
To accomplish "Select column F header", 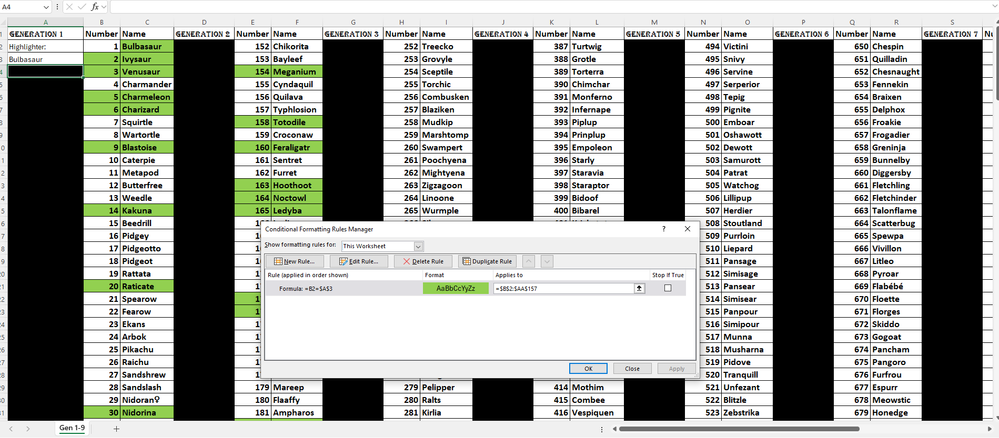I will click(297, 22).
